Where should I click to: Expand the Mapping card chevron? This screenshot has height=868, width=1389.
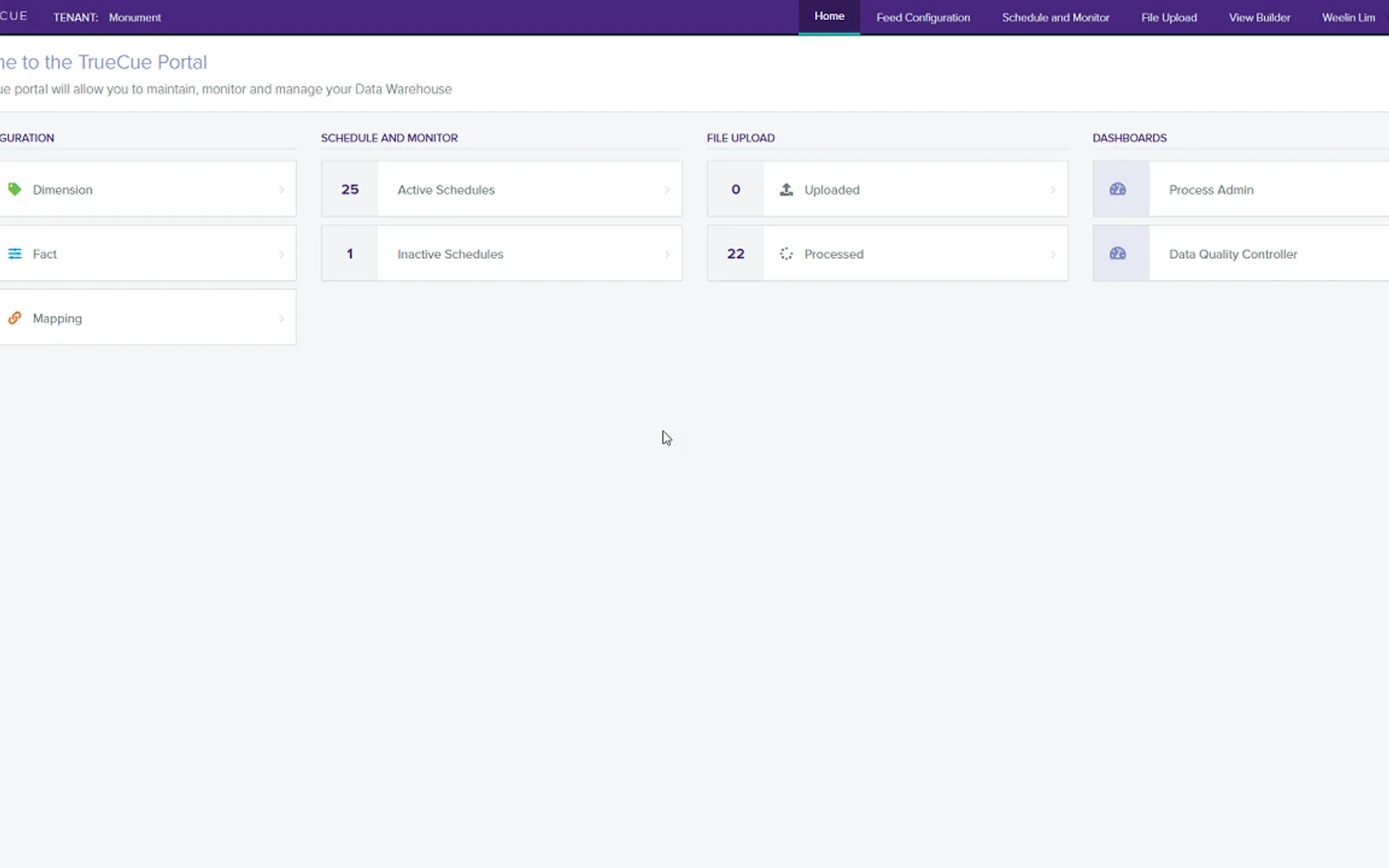tap(281, 319)
